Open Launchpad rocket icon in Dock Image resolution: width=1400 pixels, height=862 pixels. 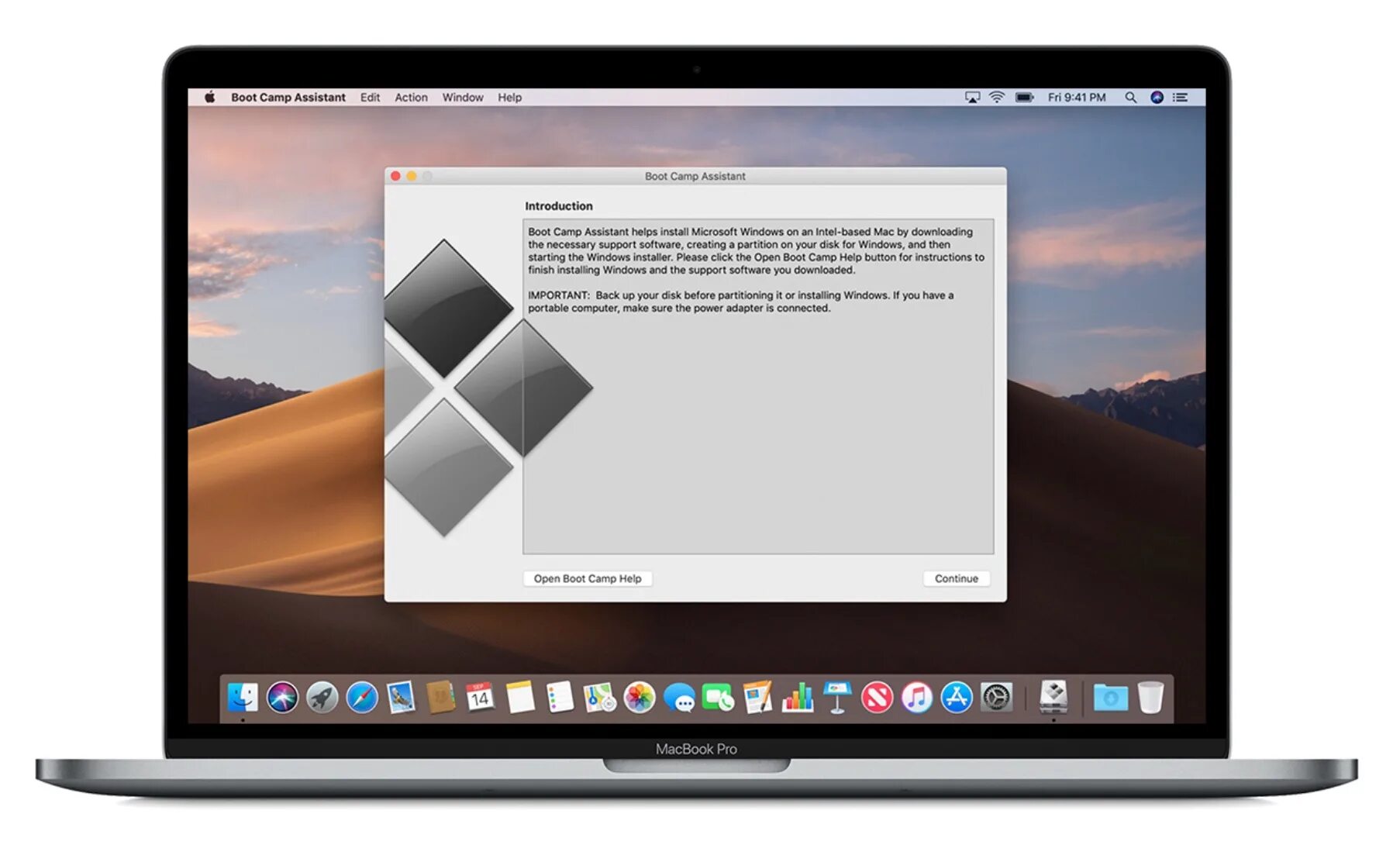tap(322, 698)
